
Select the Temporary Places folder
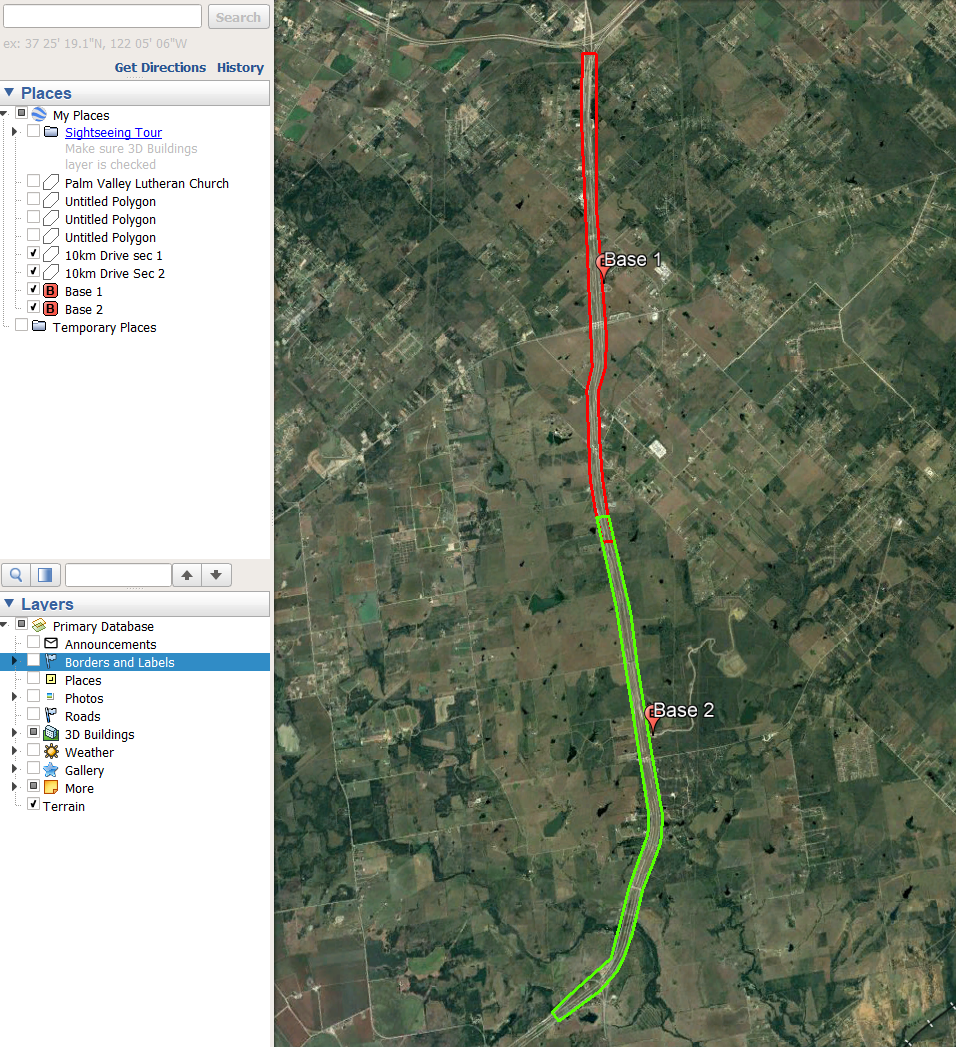tap(104, 327)
